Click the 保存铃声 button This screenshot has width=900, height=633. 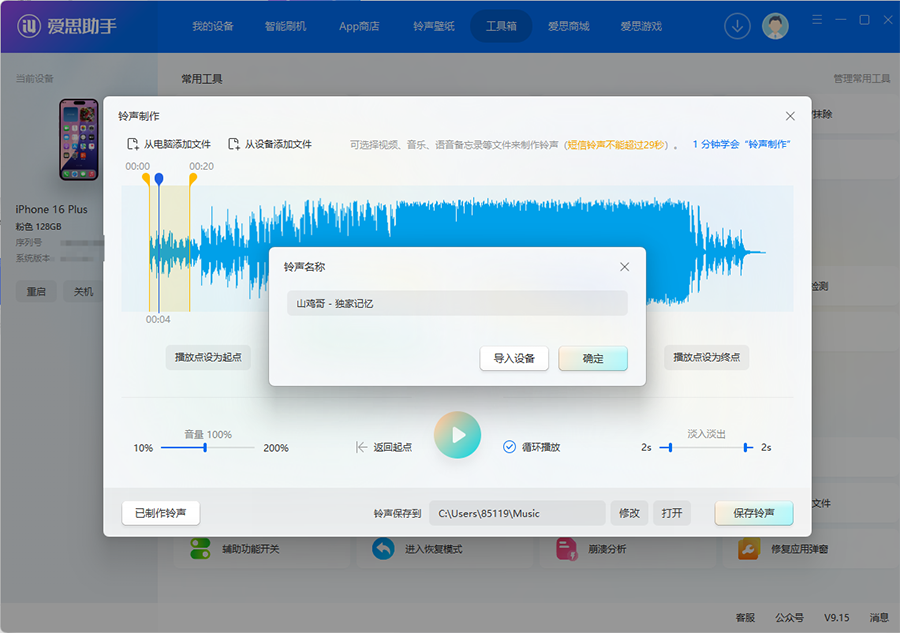[754, 513]
